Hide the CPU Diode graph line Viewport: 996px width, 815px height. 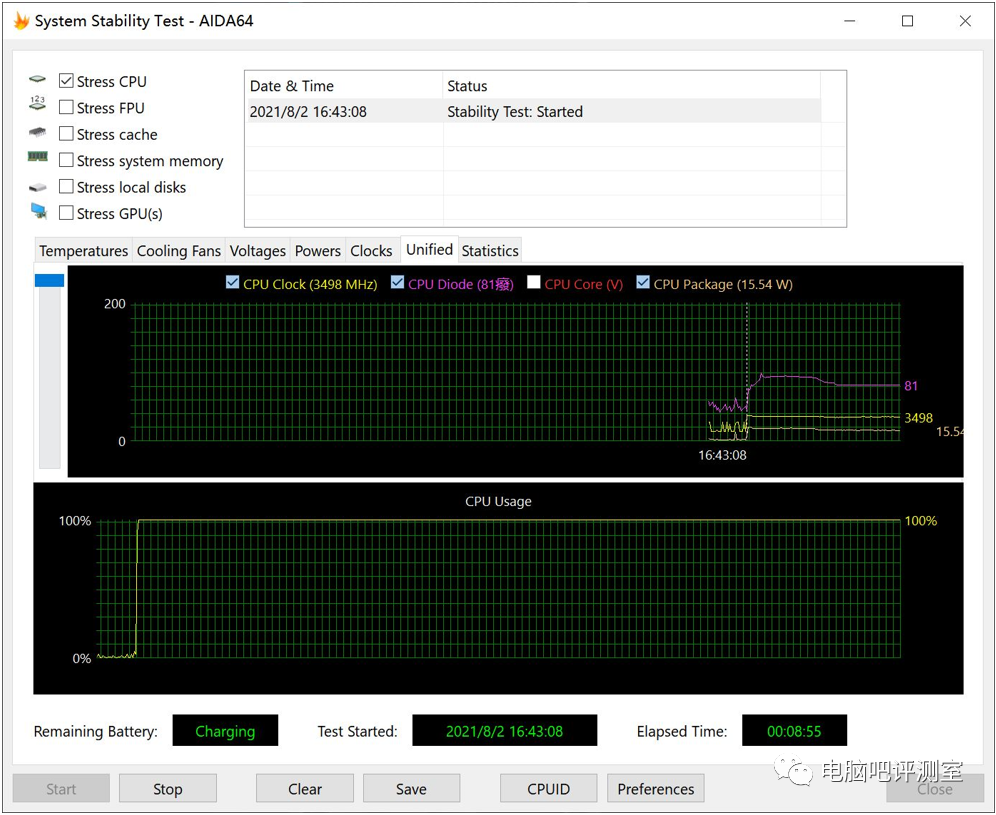[x=398, y=283]
